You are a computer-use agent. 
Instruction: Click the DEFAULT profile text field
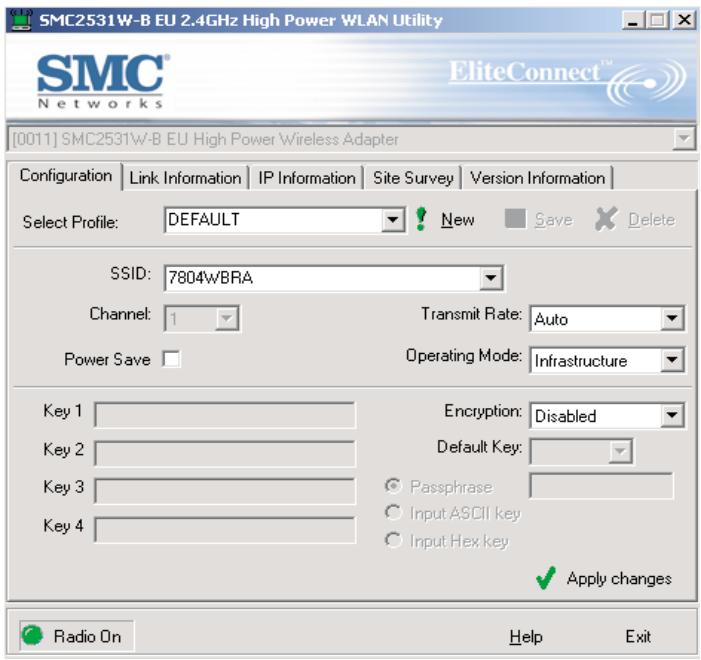coord(273,220)
